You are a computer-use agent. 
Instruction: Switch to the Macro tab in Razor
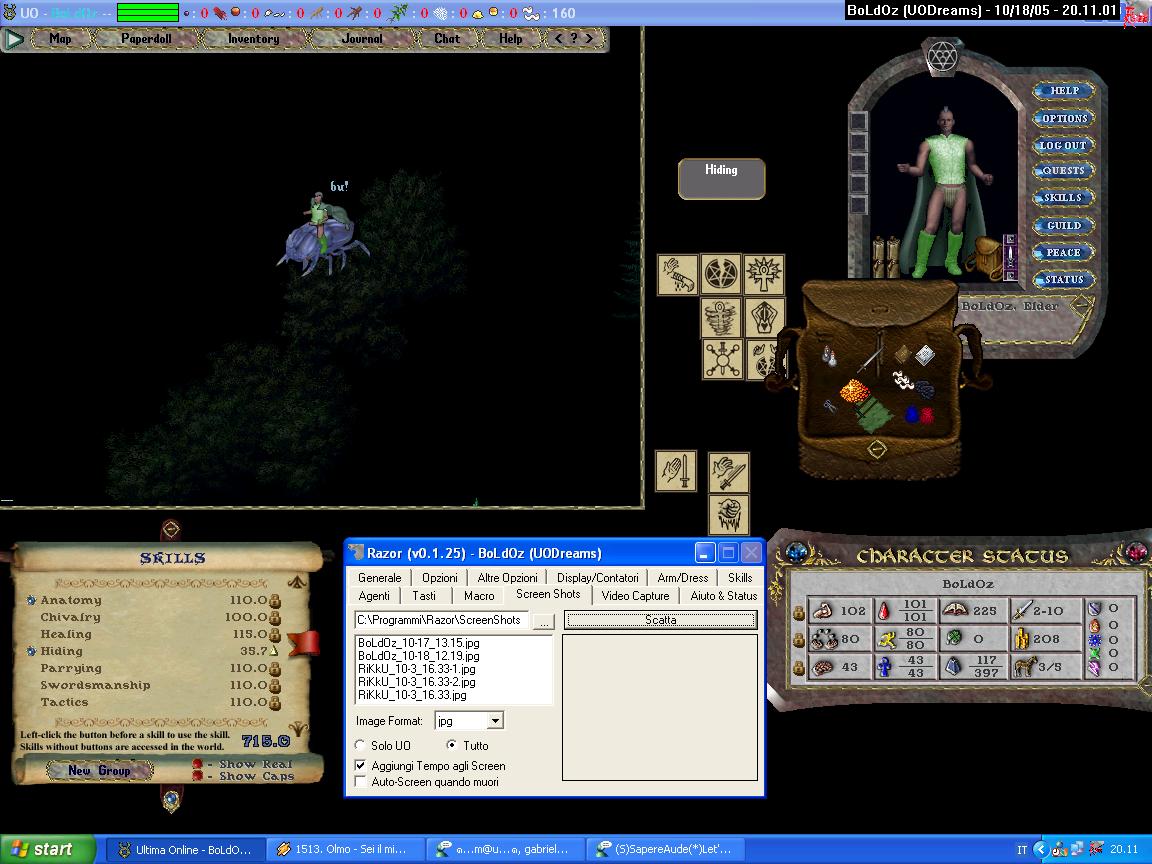(x=479, y=596)
